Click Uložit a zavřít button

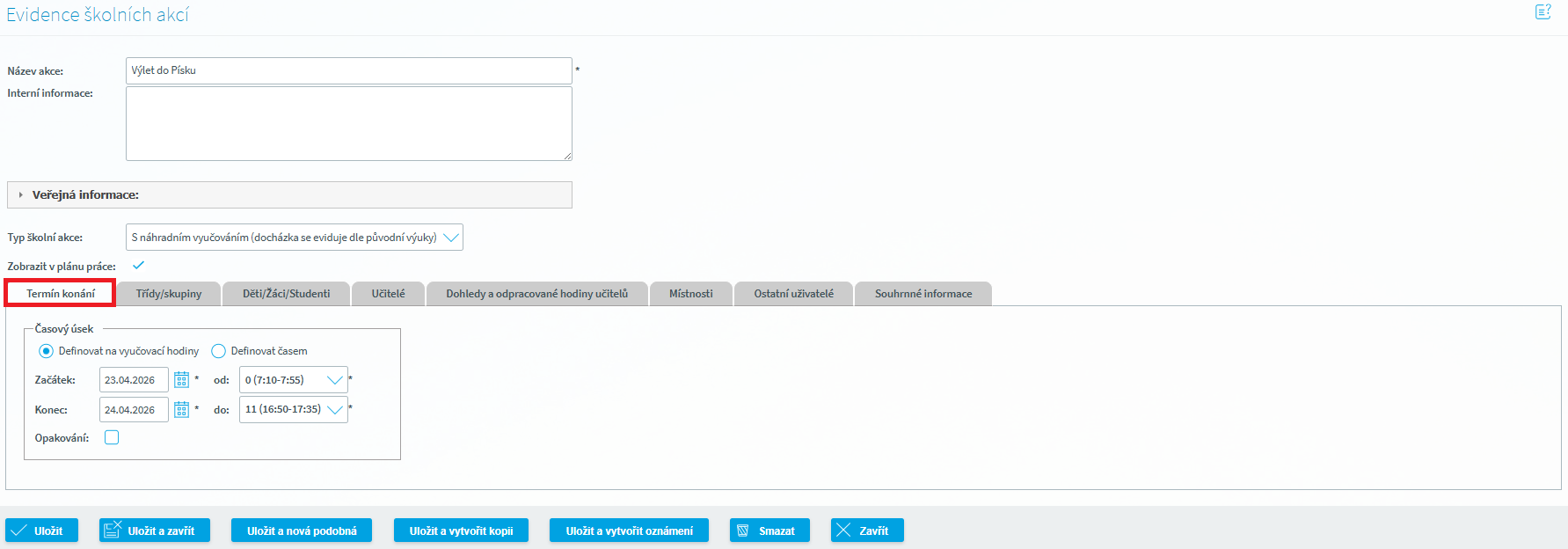(x=154, y=531)
